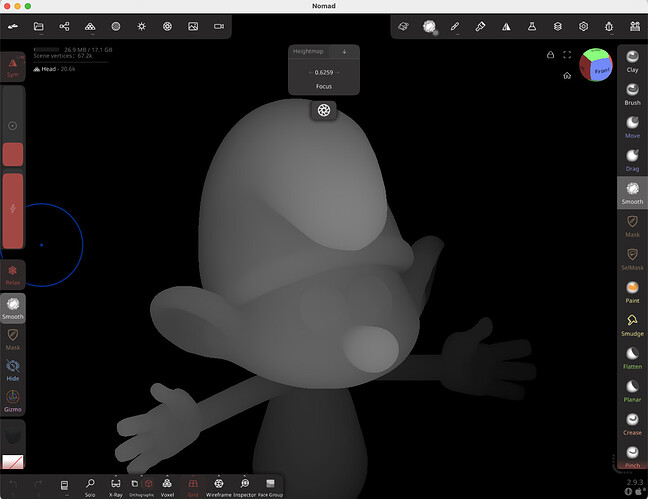Open the Pressure pen settings menu
This screenshot has height=499, width=648.
click(x=480, y=26)
